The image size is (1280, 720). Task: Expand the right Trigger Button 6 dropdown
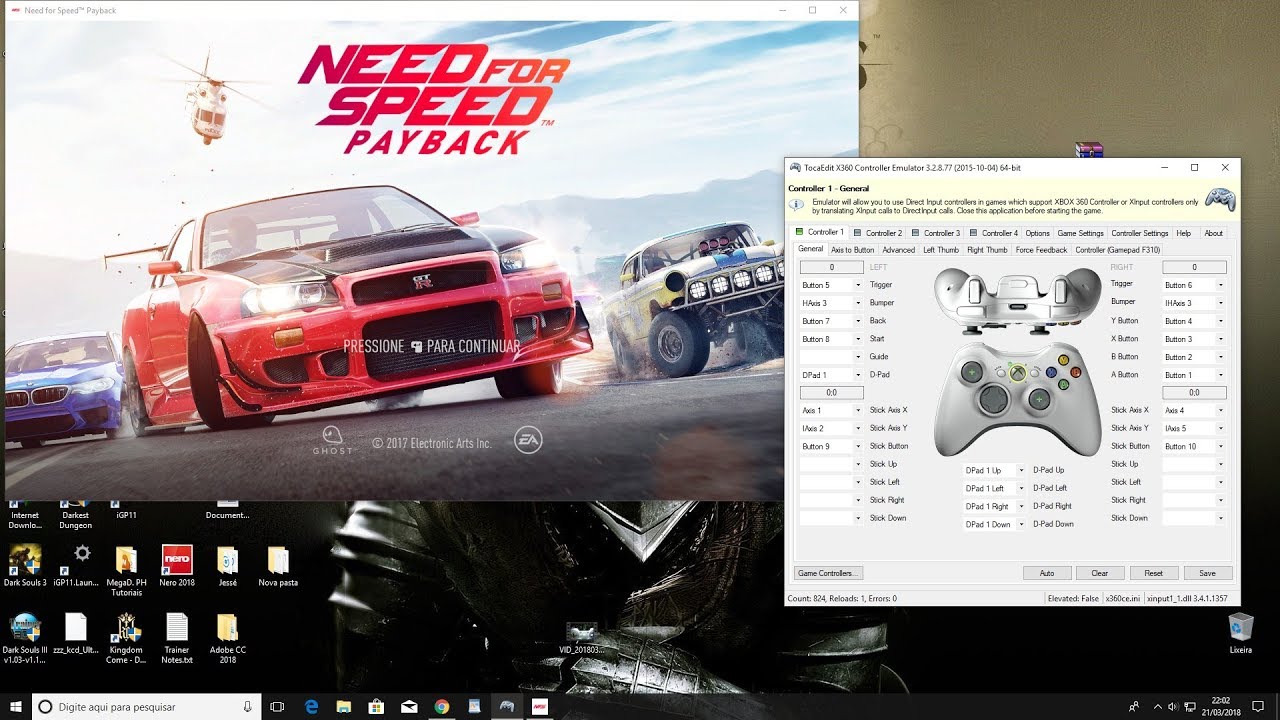coord(1220,285)
